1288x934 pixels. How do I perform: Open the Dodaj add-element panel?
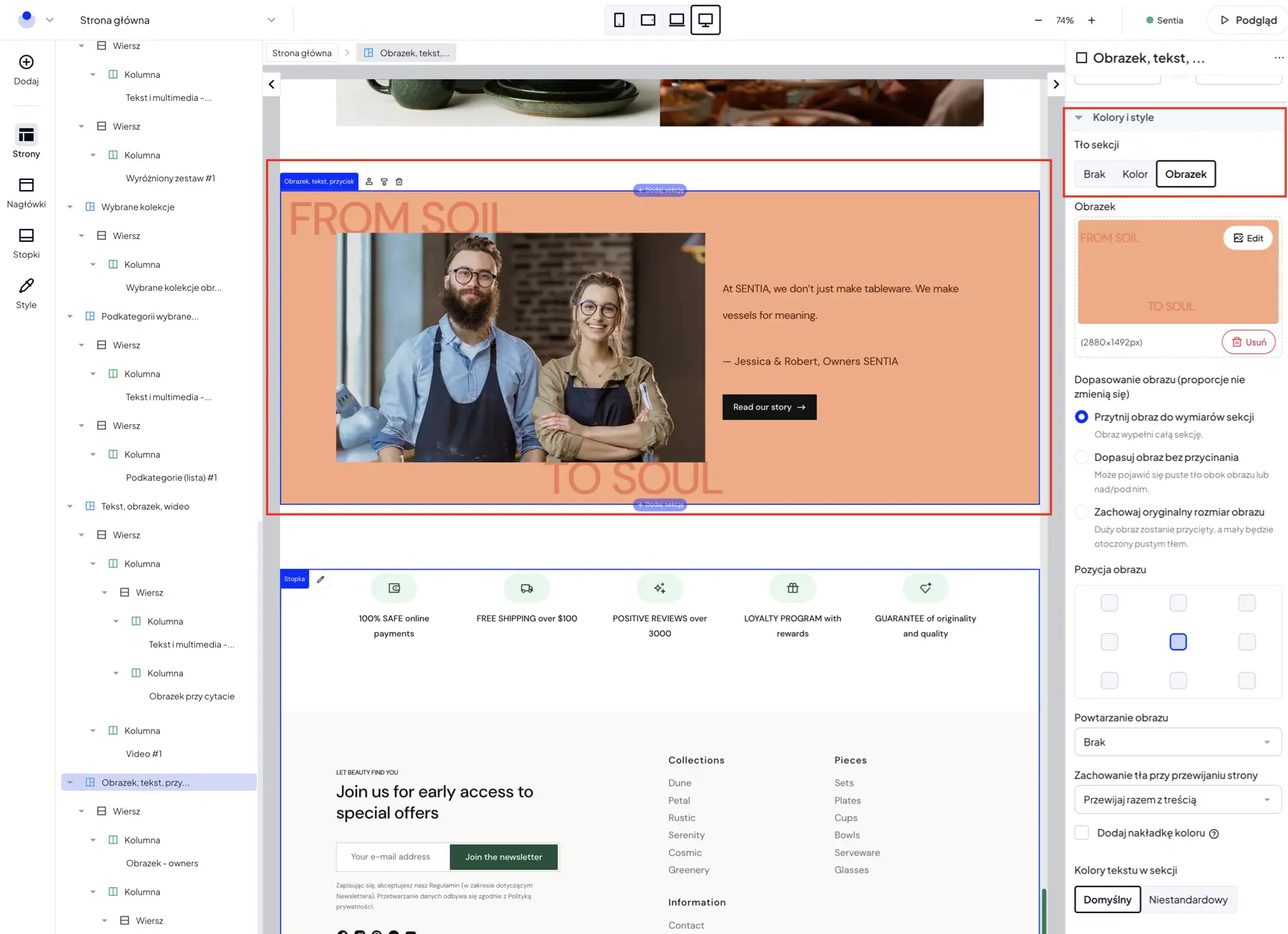[x=26, y=70]
